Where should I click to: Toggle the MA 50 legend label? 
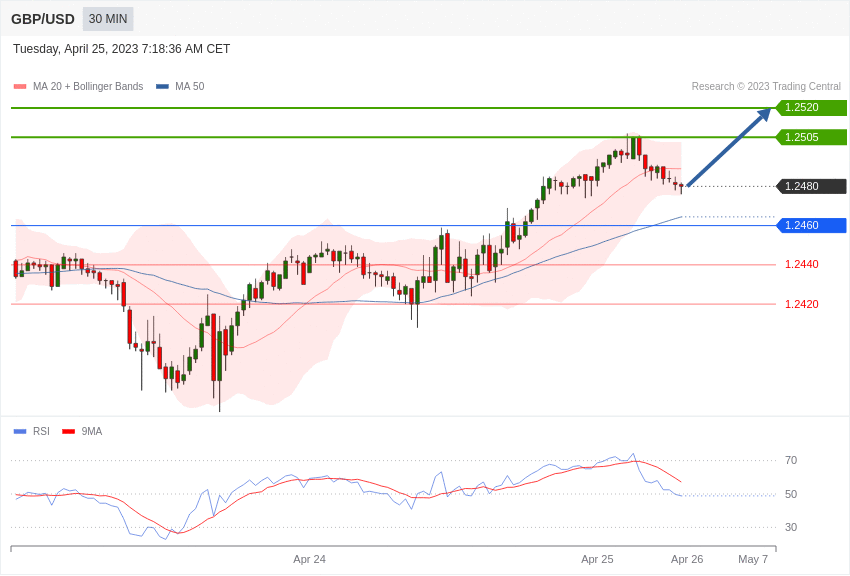coord(189,87)
